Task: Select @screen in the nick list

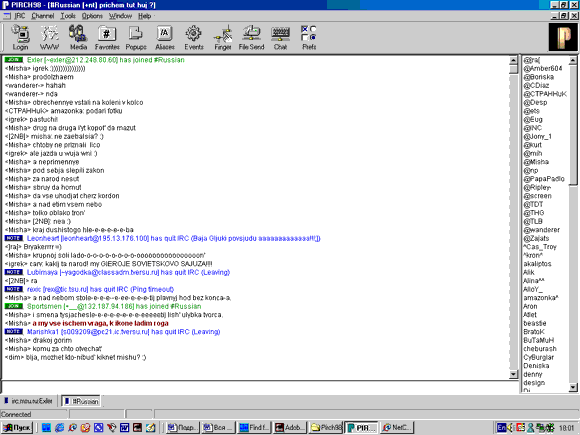Action: pyautogui.click(x=538, y=196)
